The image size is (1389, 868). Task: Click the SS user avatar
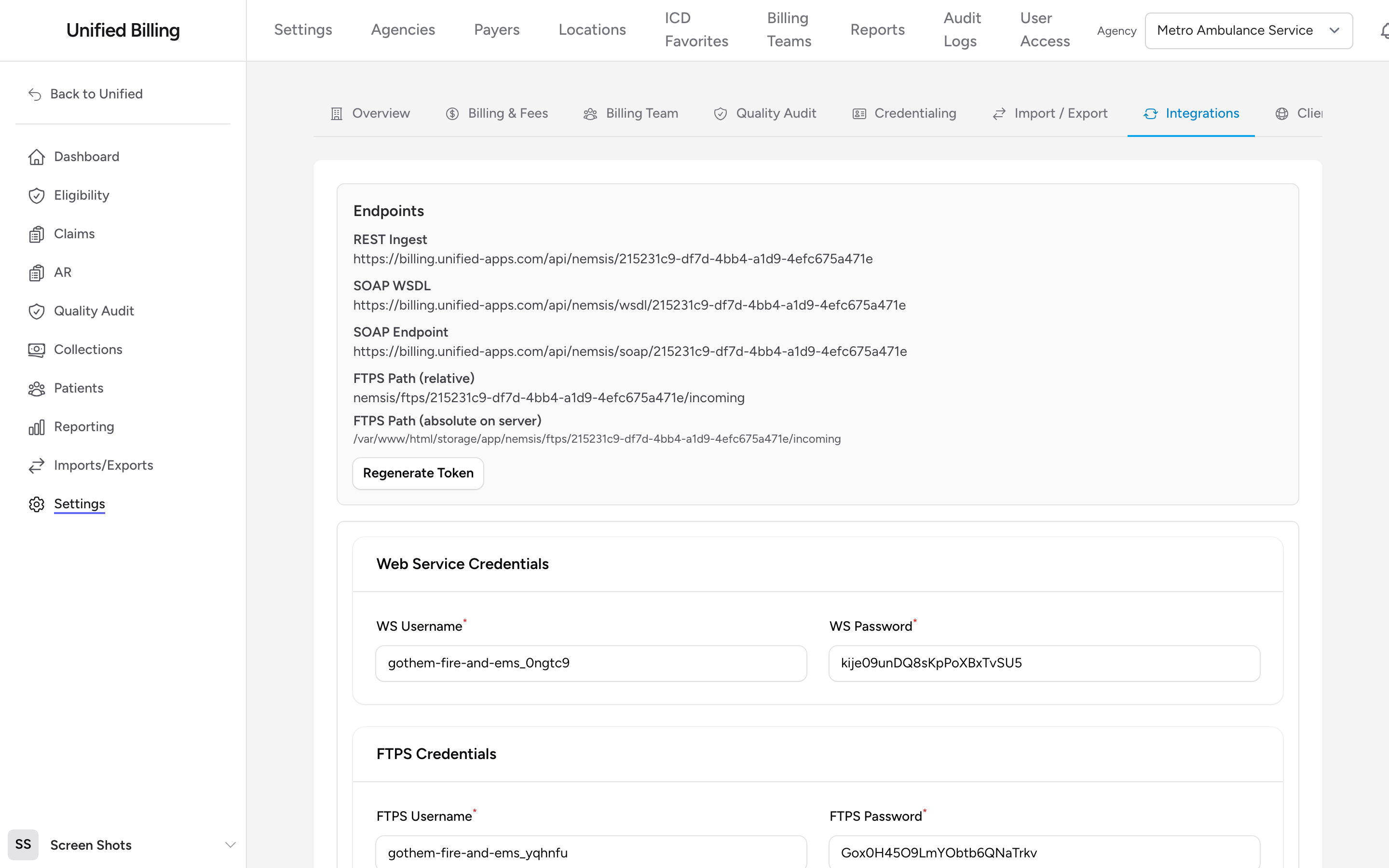click(23, 844)
